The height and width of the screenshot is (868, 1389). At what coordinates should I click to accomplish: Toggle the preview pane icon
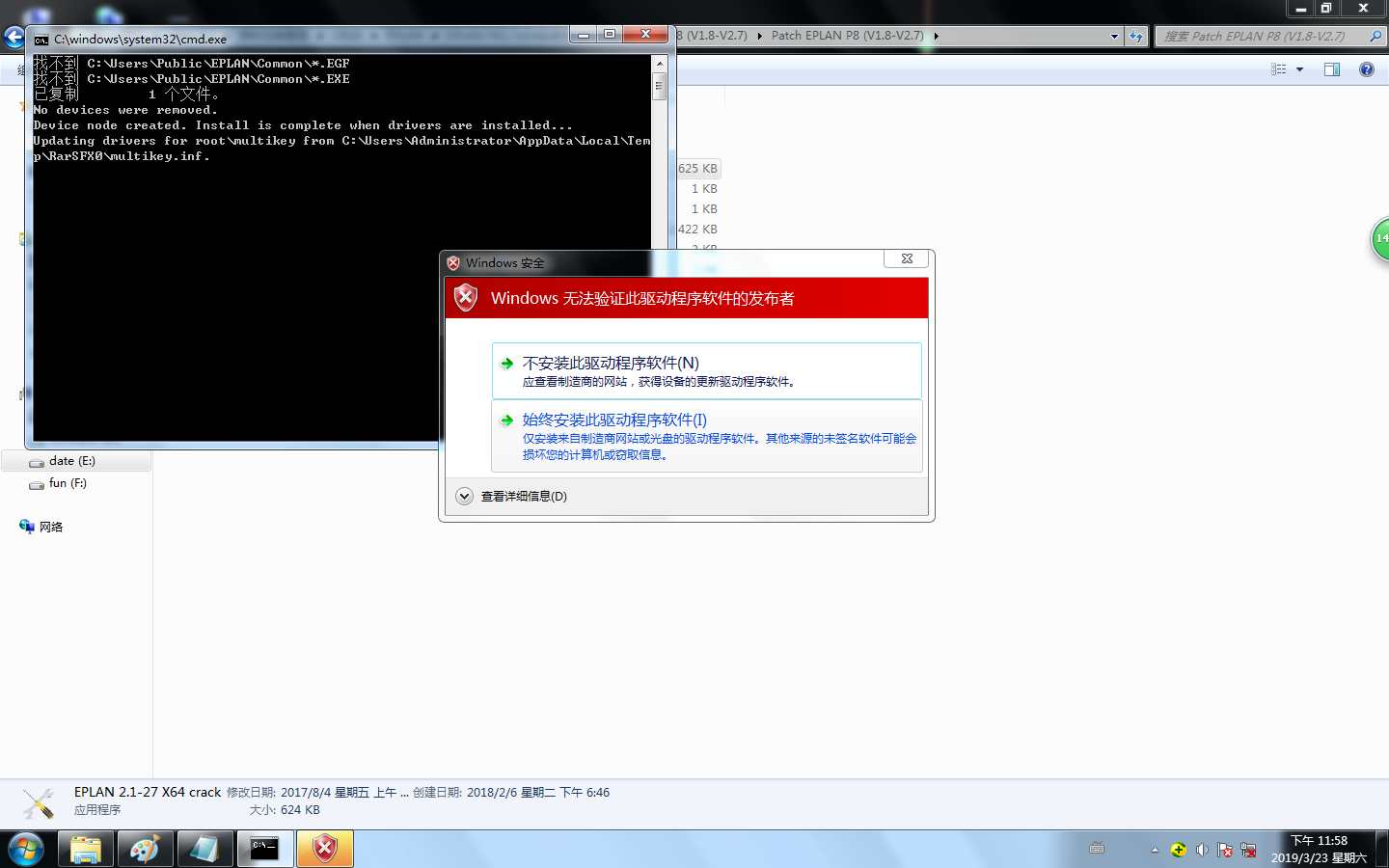[x=1332, y=69]
